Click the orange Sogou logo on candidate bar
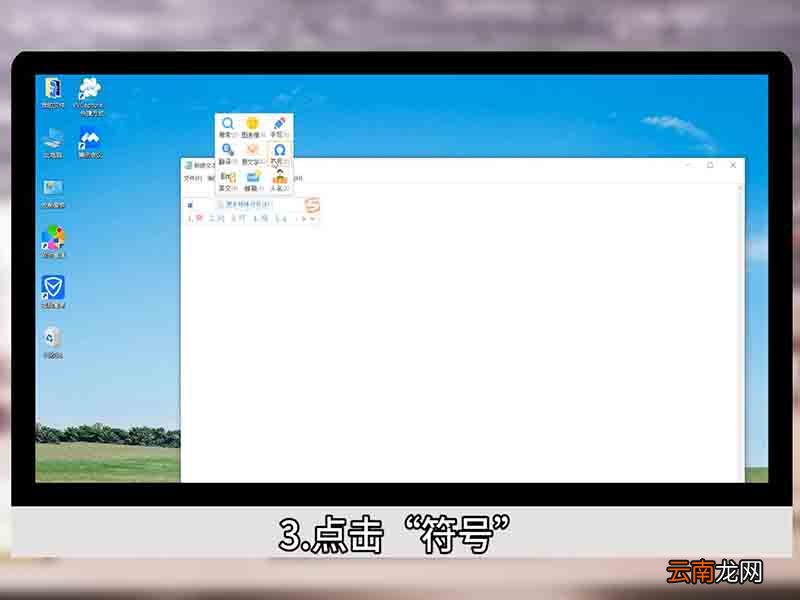This screenshot has height=600, width=800. tap(312, 206)
